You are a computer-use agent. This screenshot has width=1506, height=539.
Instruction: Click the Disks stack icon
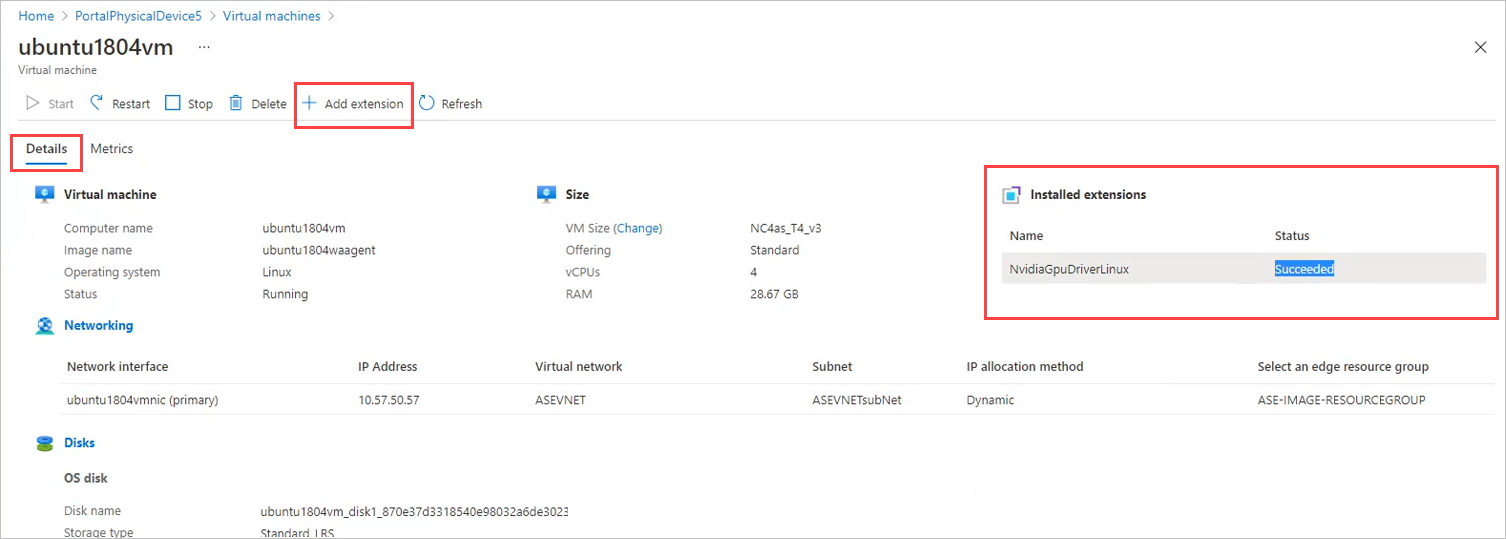pos(44,442)
